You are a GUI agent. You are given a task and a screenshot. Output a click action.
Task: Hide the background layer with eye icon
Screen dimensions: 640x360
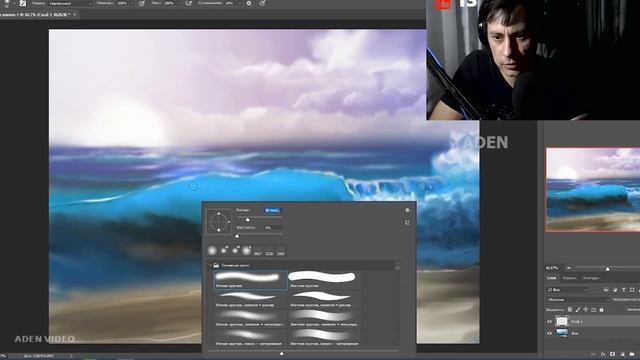549,333
